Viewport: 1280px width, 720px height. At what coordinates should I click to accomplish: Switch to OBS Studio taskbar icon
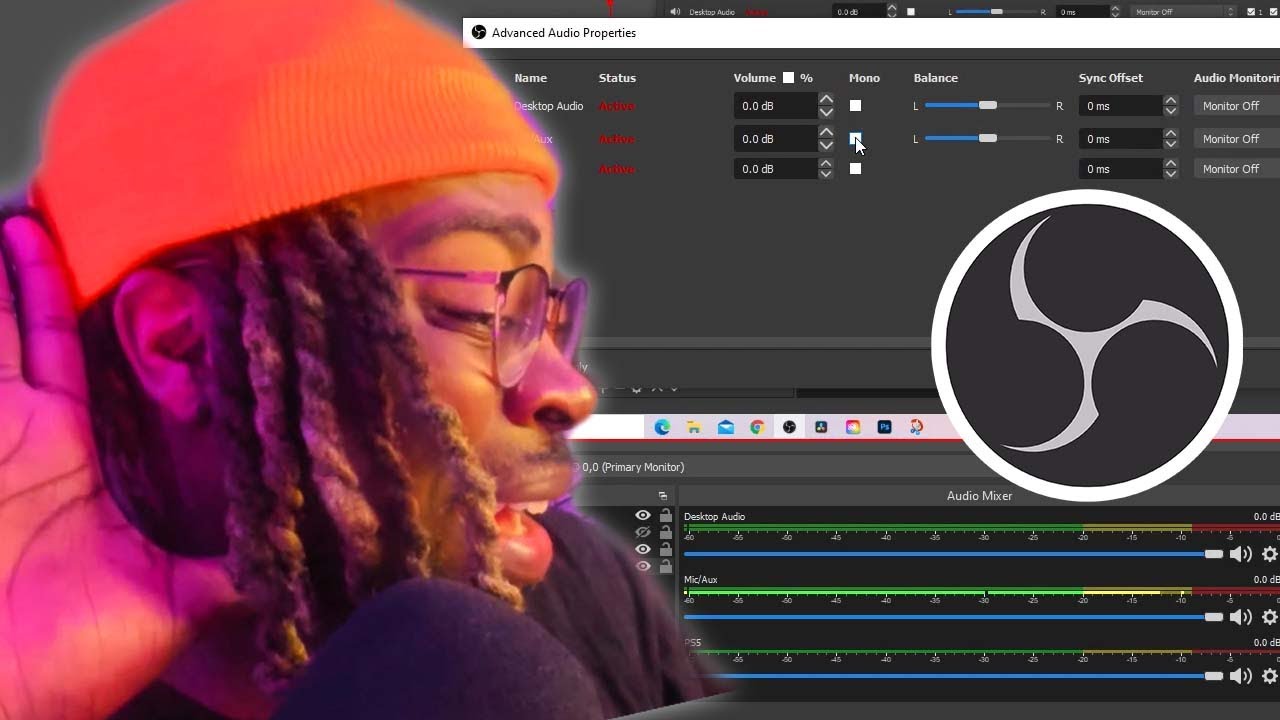pyautogui.click(x=789, y=427)
